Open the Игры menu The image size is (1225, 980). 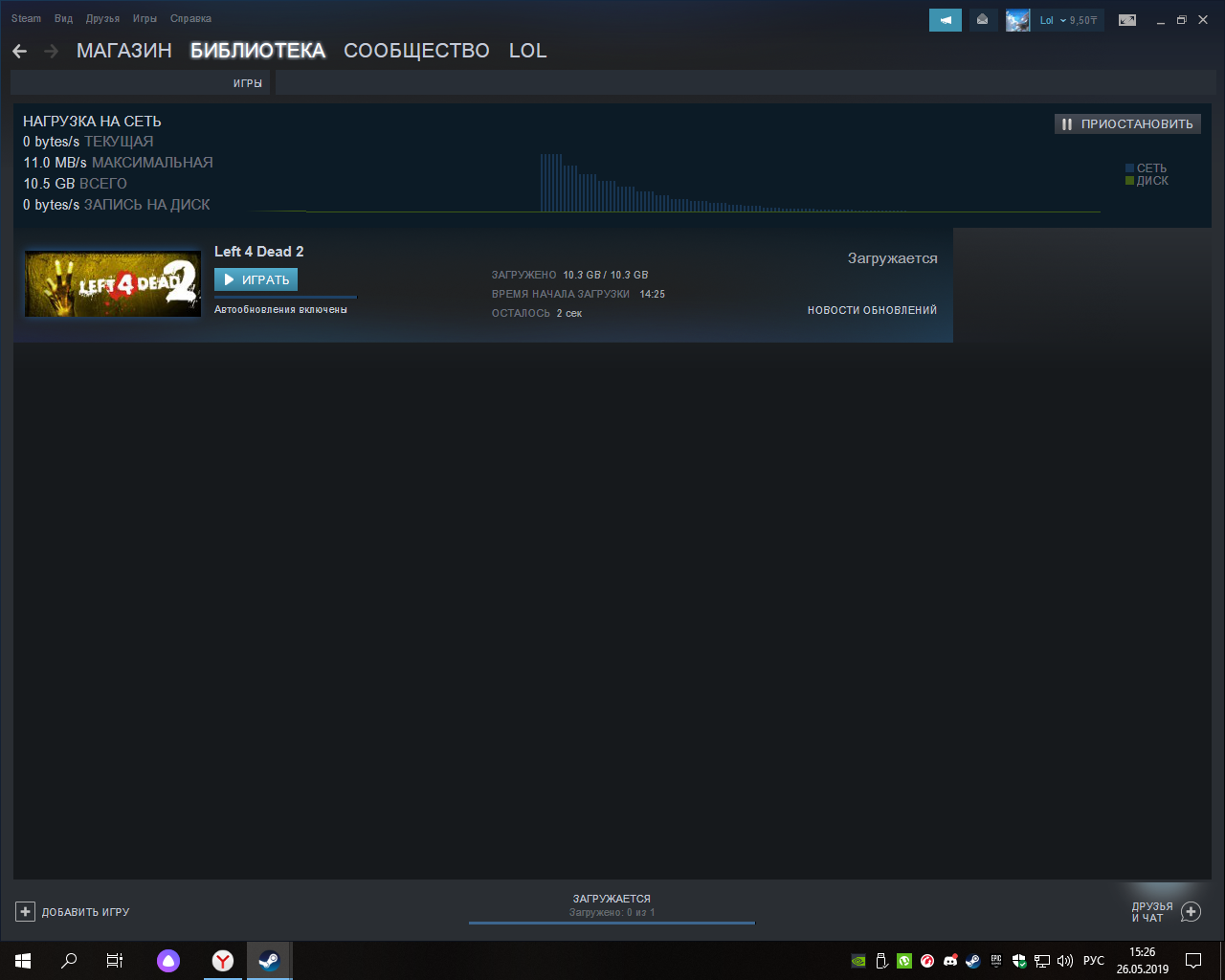(x=145, y=18)
